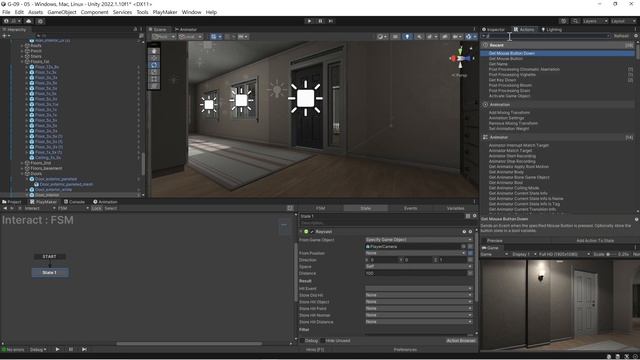Click Add Action To State button
The image size is (640, 360).
pyautogui.click(x=595, y=240)
